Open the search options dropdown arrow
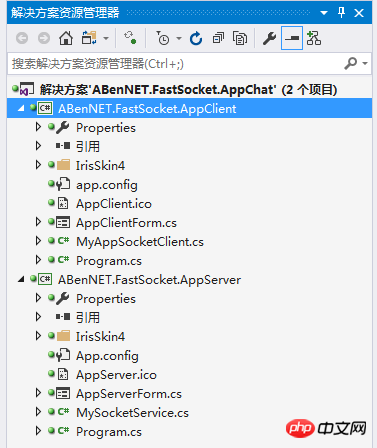This screenshot has width=377, height=448. (x=365, y=63)
